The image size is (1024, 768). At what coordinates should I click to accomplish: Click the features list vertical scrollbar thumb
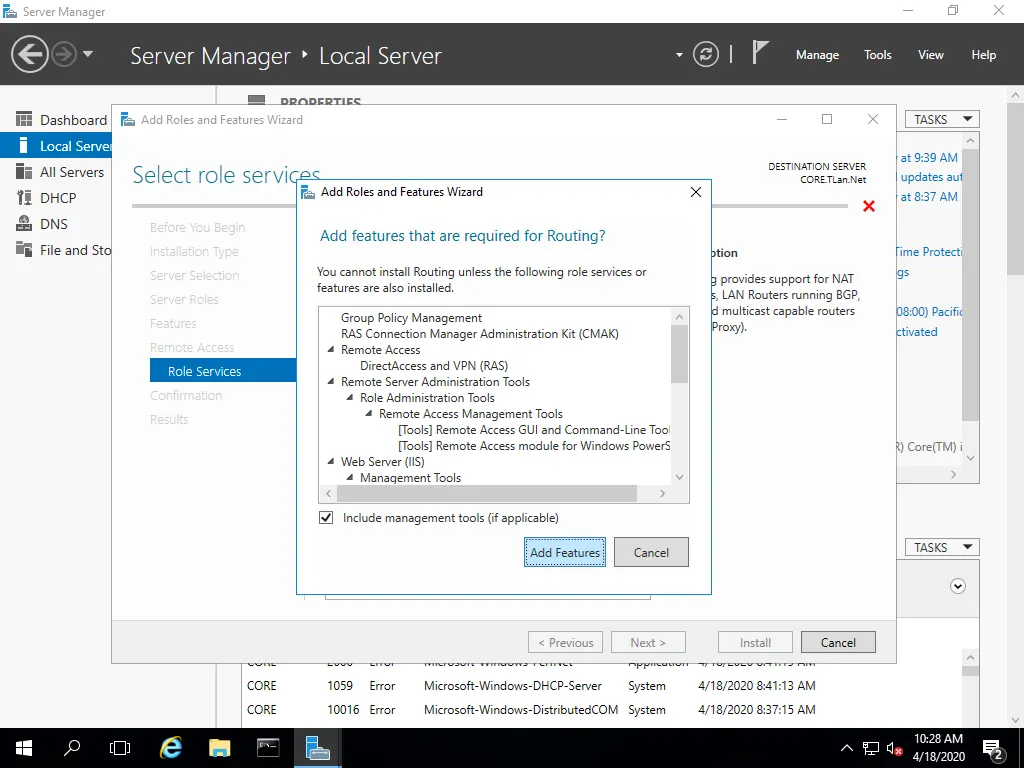tap(679, 354)
